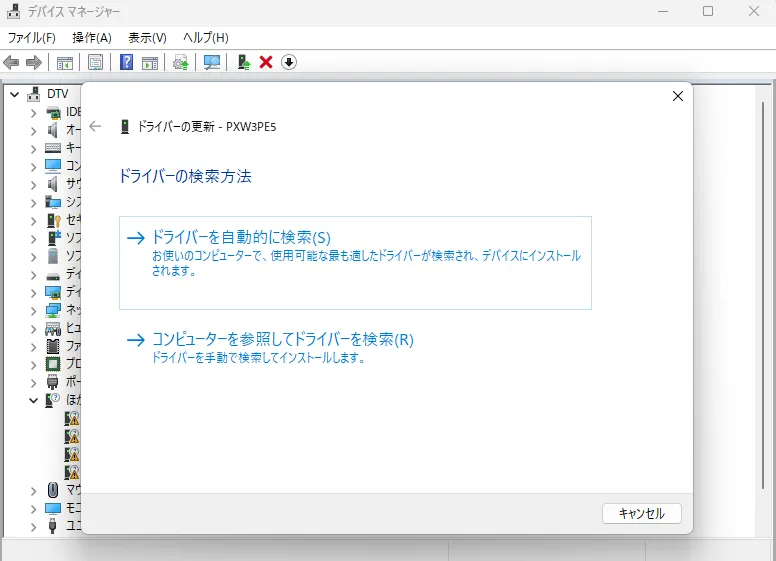Screen dimensions: 776x561
Task: Select the mouse category icon
Action: point(53,490)
